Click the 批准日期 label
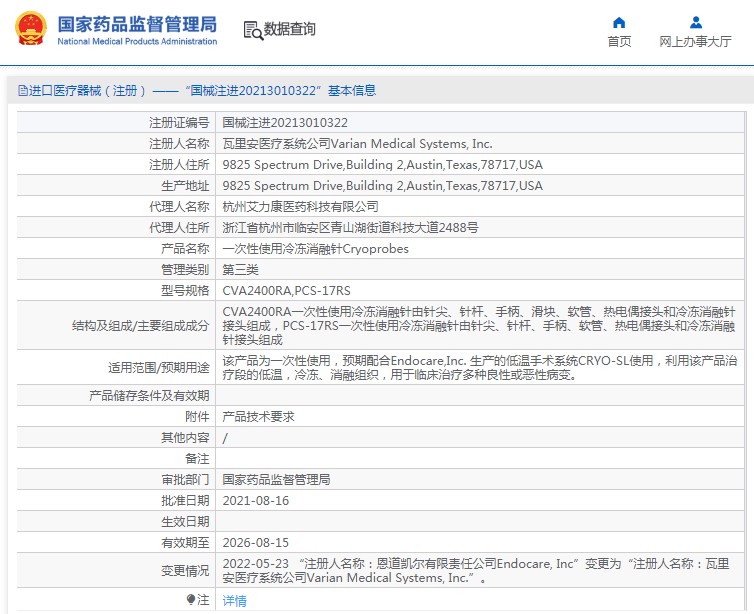The width and height of the screenshot is (754, 614). click(185, 501)
